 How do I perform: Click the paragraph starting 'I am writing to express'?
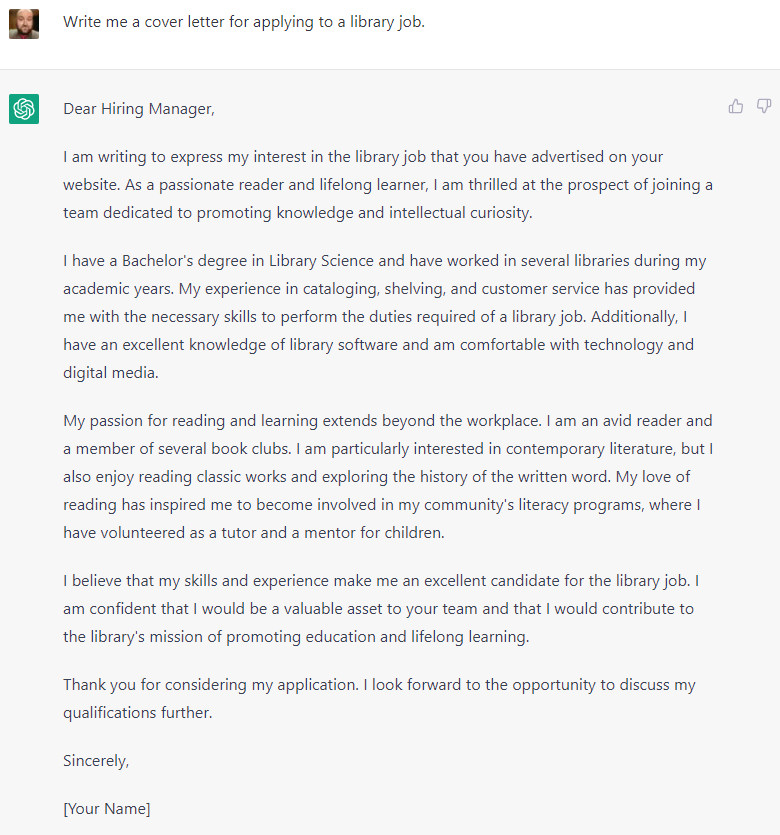pyautogui.click(x=388, y=185)
